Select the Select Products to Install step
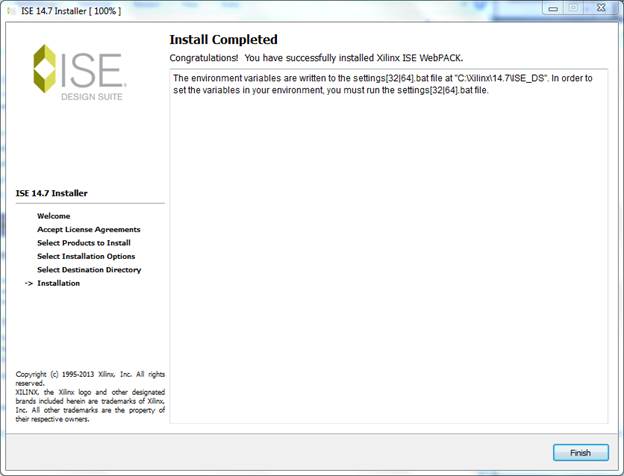The height and width of the screenshot is (476, 624). (x=84, y=243)
